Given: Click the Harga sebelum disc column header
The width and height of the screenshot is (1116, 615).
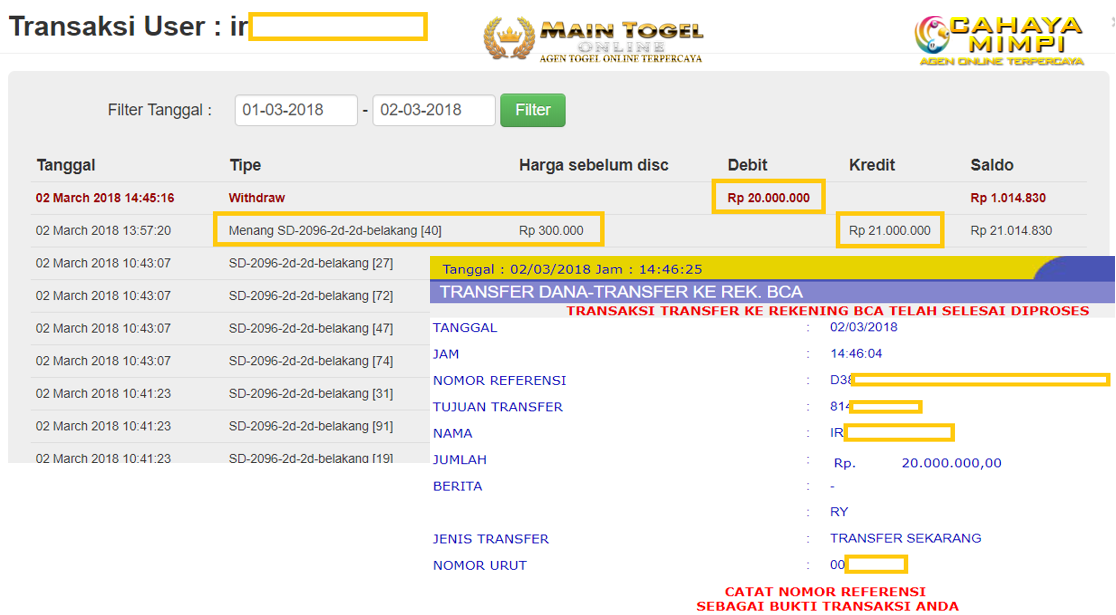Looking at the screenshot, I should [593, 165].
